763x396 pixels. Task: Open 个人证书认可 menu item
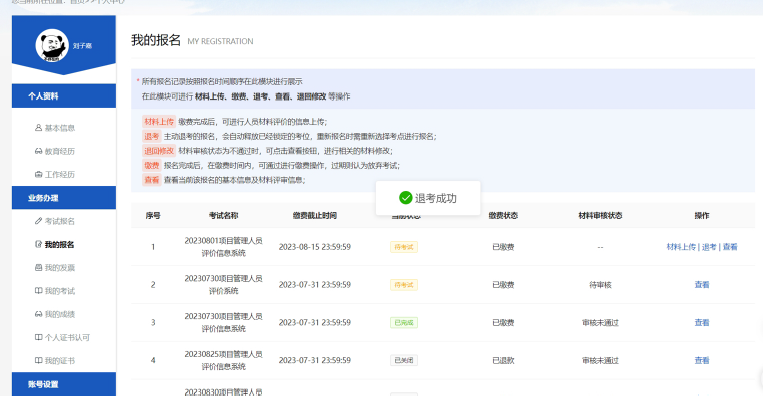click(x=67, y=337)
